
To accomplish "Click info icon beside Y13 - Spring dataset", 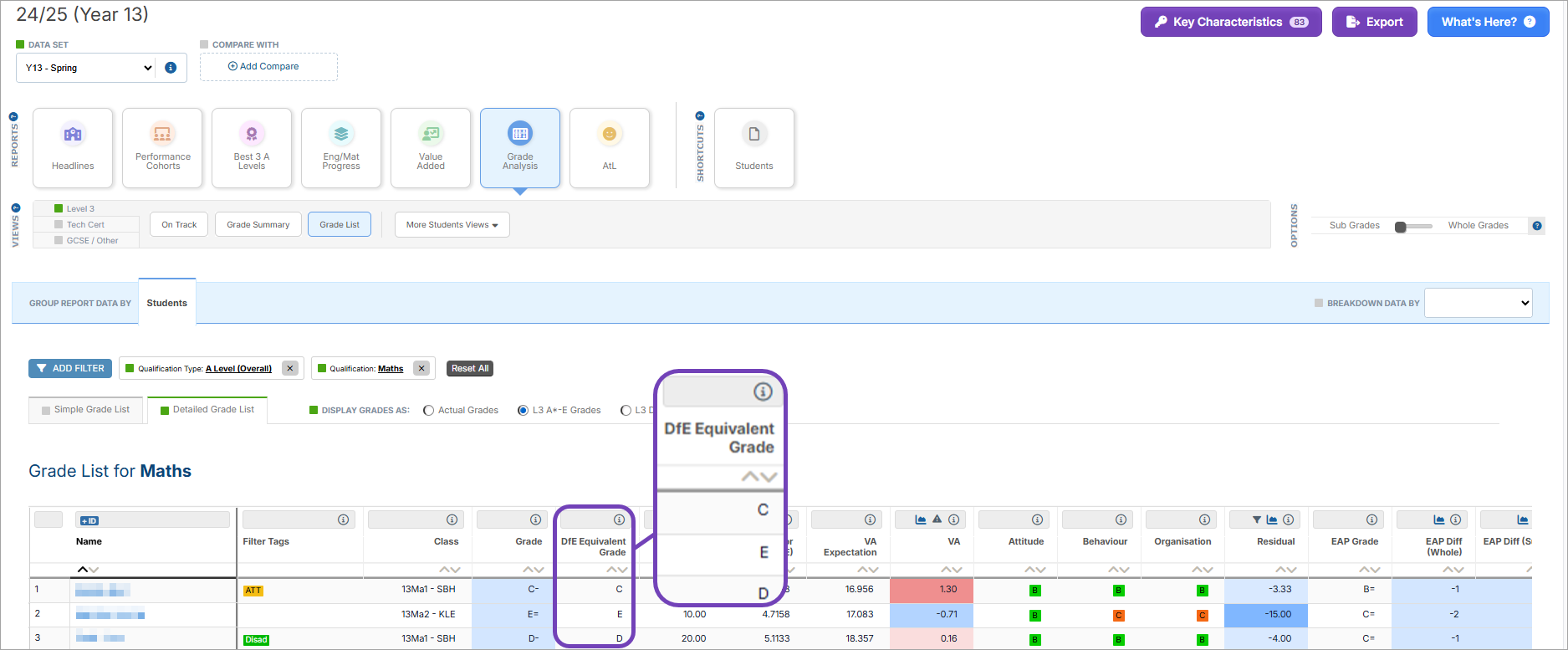I will pos(171,68).
